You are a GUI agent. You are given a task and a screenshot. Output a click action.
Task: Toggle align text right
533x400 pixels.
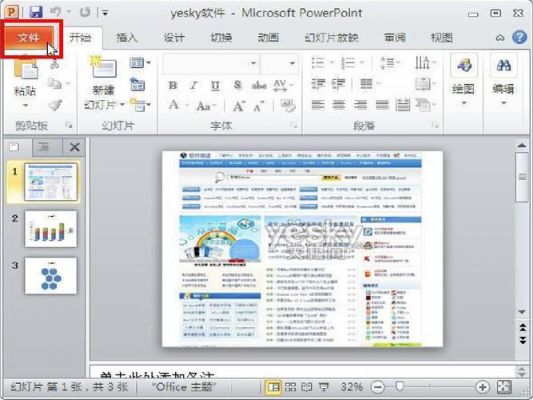click(x=360, y=105)
